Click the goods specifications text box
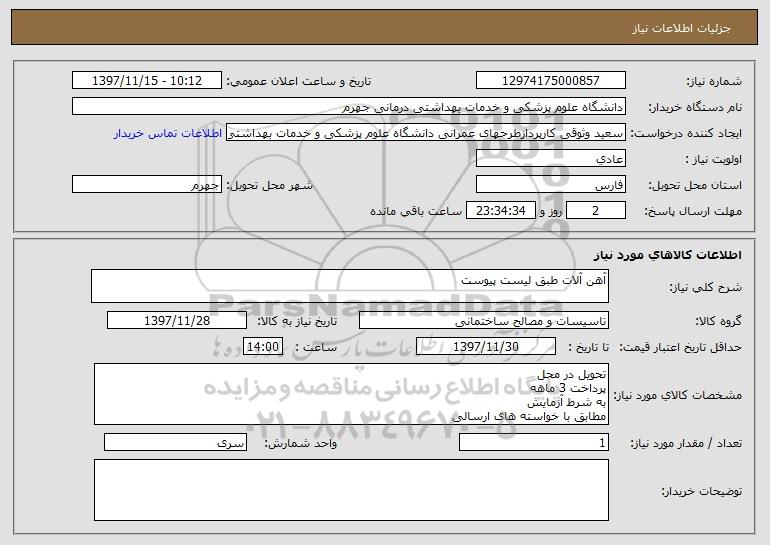 tap(351, 394)
